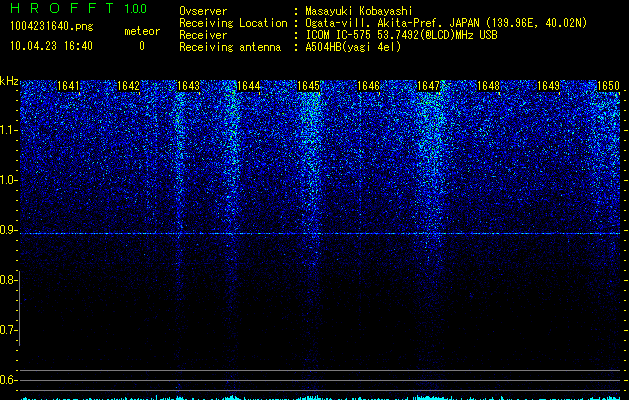Click the Receiving Location label
Viewport: 629px width, 400px height.
(233, 23)
